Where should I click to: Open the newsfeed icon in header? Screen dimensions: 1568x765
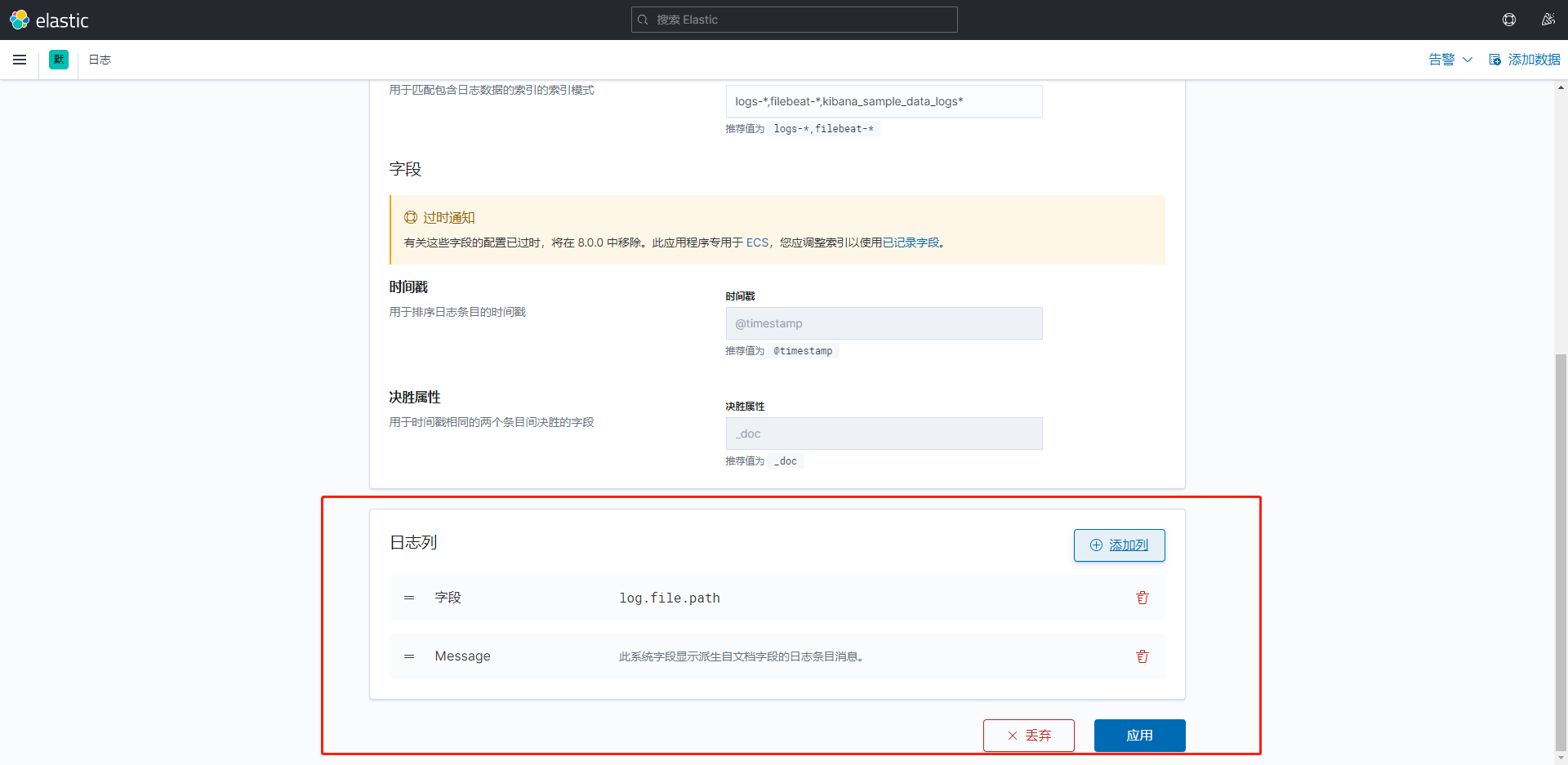tap(1548, 20)
